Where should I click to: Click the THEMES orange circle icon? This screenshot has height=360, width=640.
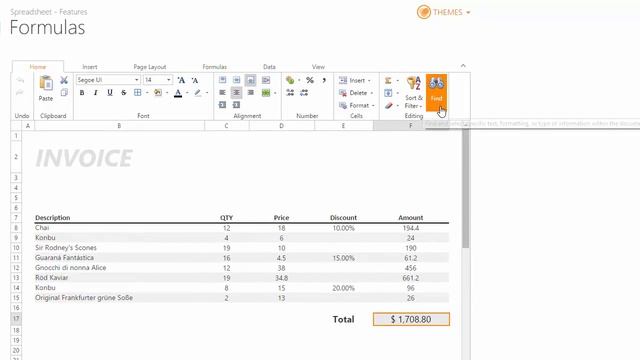424,12
